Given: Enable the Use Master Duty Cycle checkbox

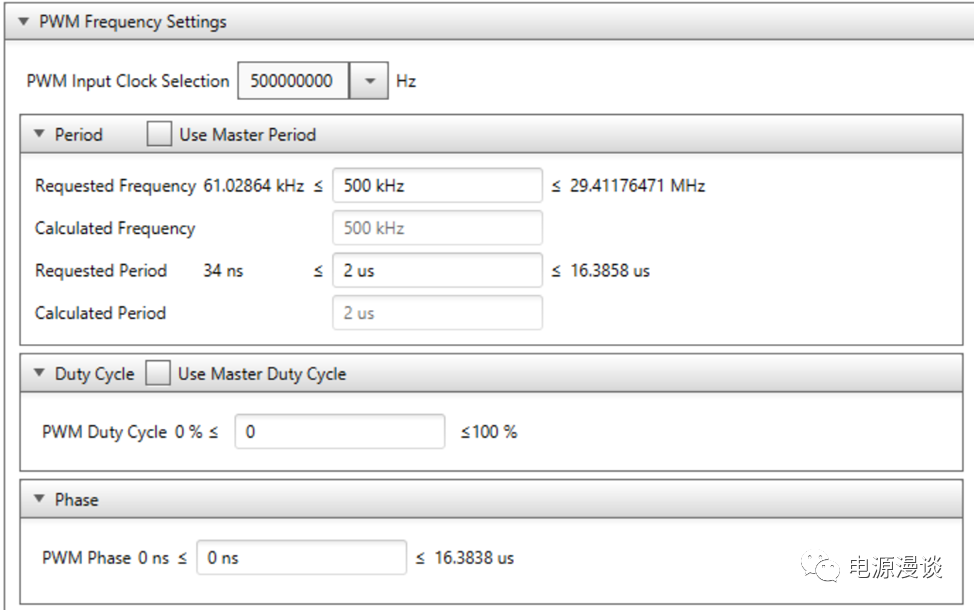Looking at the screenshot, I should tap(157, 374).
